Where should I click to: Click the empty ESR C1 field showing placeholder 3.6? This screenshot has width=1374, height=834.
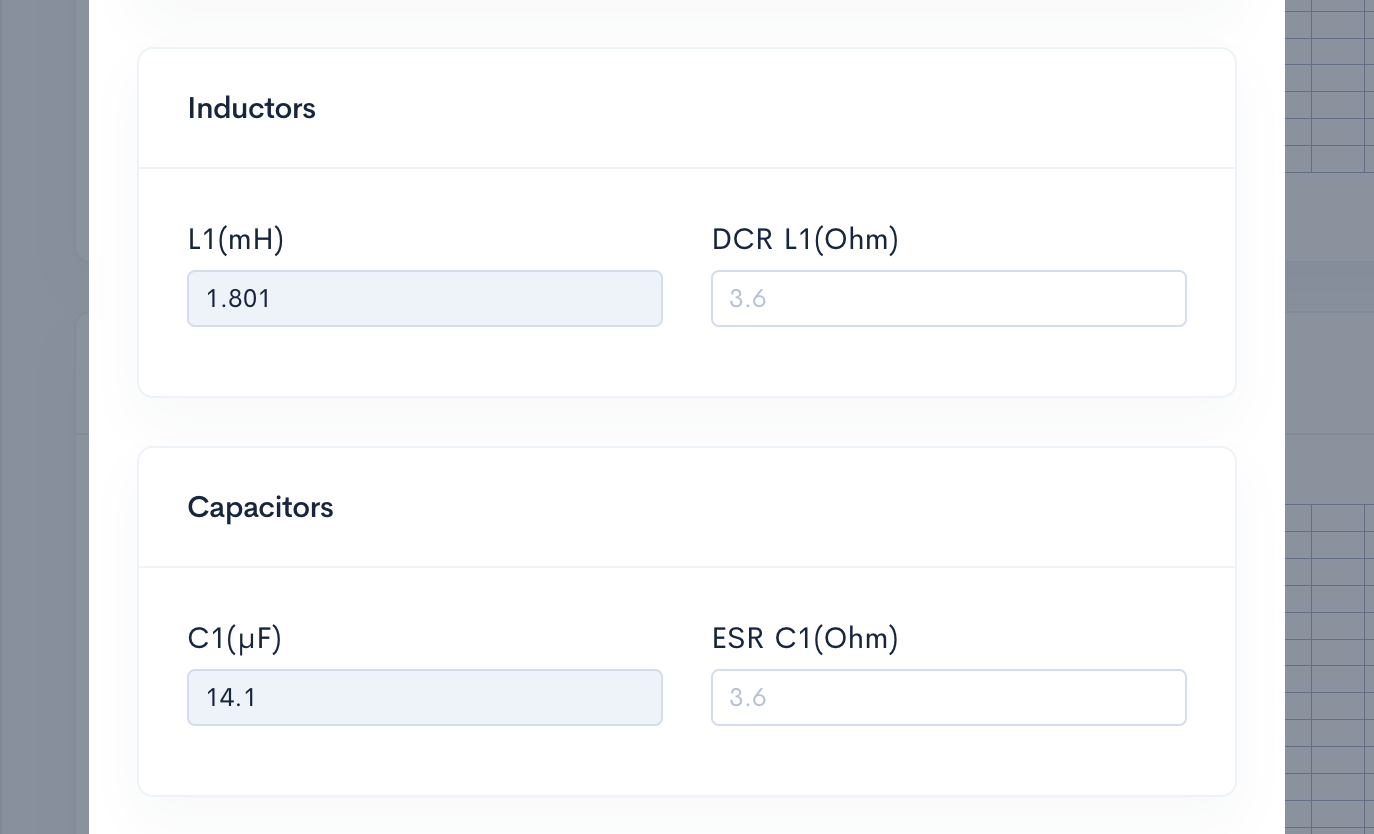[948, 697]
